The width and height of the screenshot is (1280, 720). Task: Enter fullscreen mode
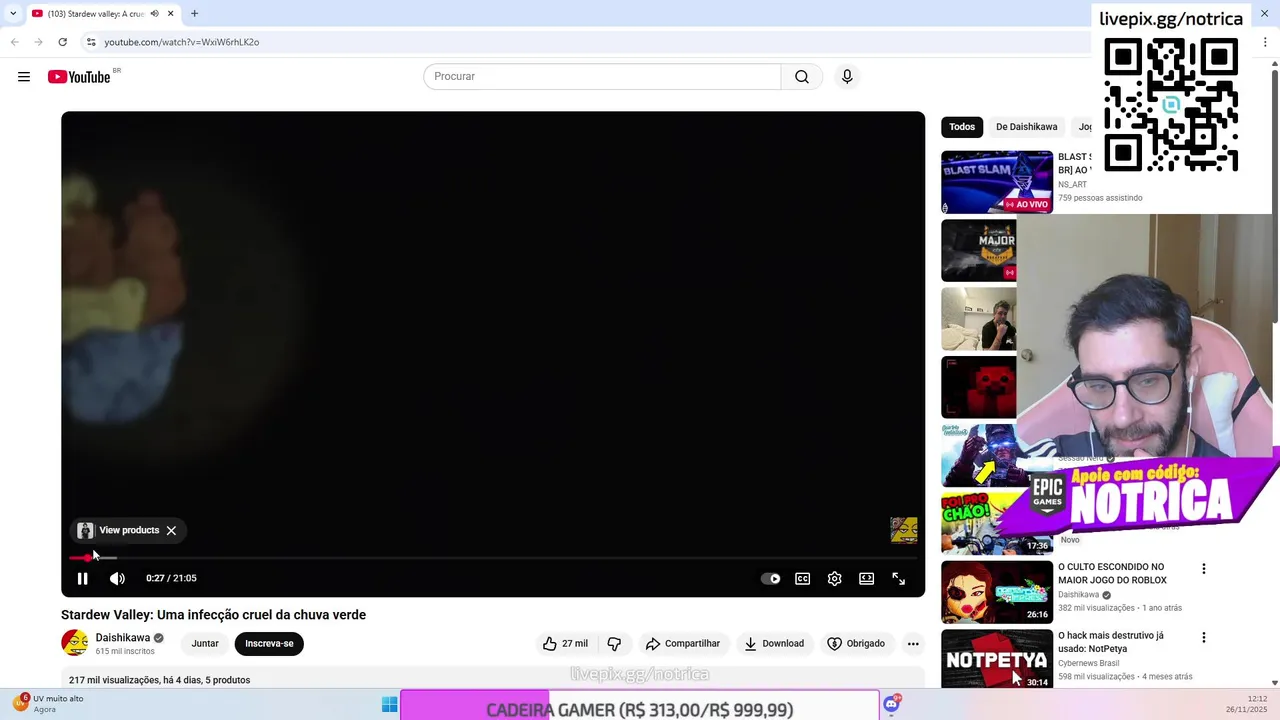pos(899,578)
